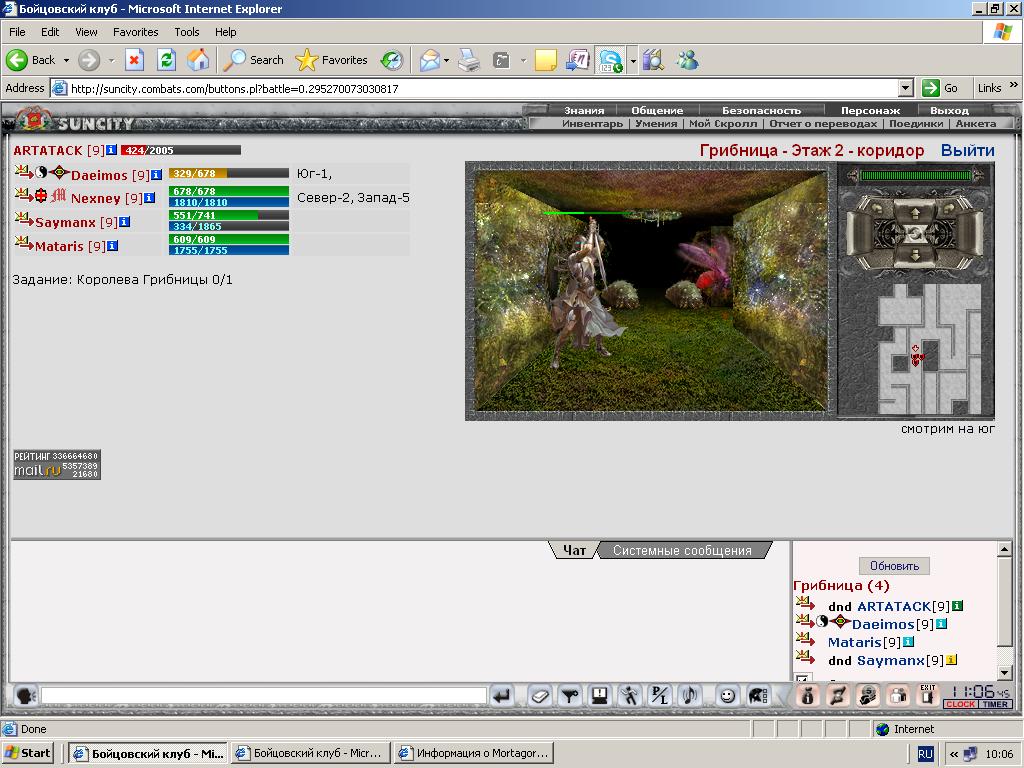Open info icon beside Saymanx in party list

pyautogui.click(x=125, y=221)
